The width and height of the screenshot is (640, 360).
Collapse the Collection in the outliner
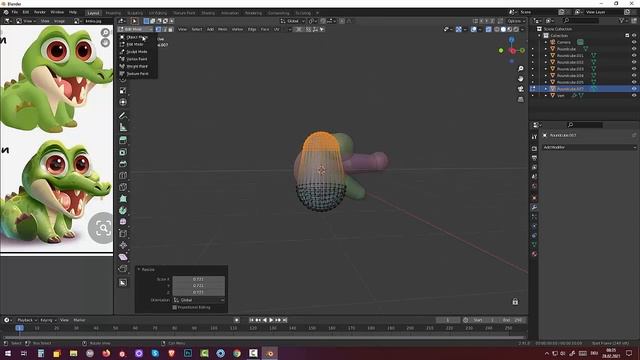(540, 36)
